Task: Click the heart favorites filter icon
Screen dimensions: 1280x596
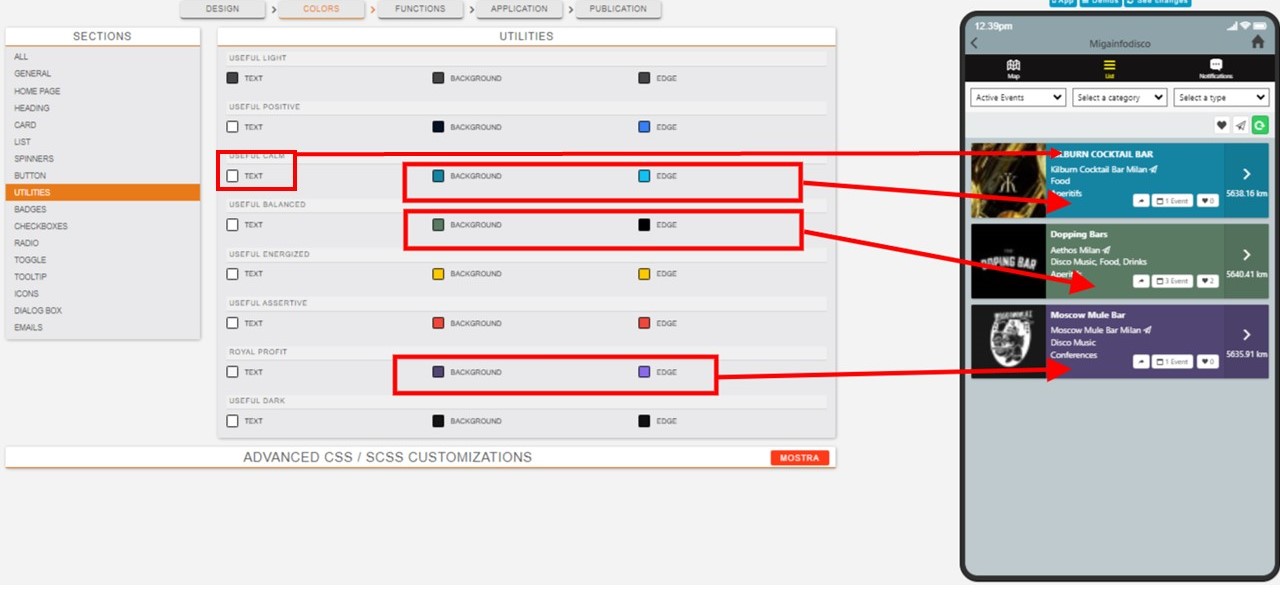Action: pos(1221,125)
